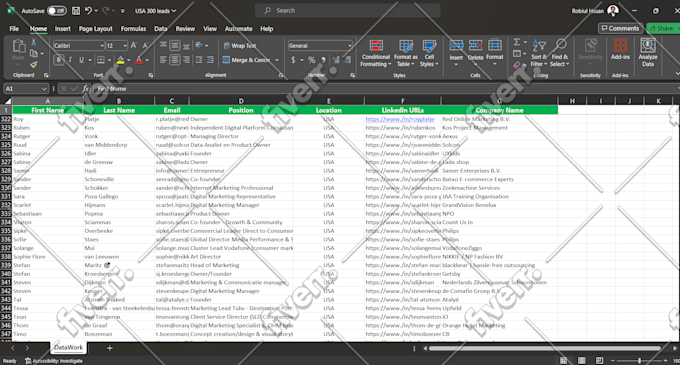This screenshot has height=365, width=680.
Task: Open Format as Table gallery
Action: (x=405, y=53)
